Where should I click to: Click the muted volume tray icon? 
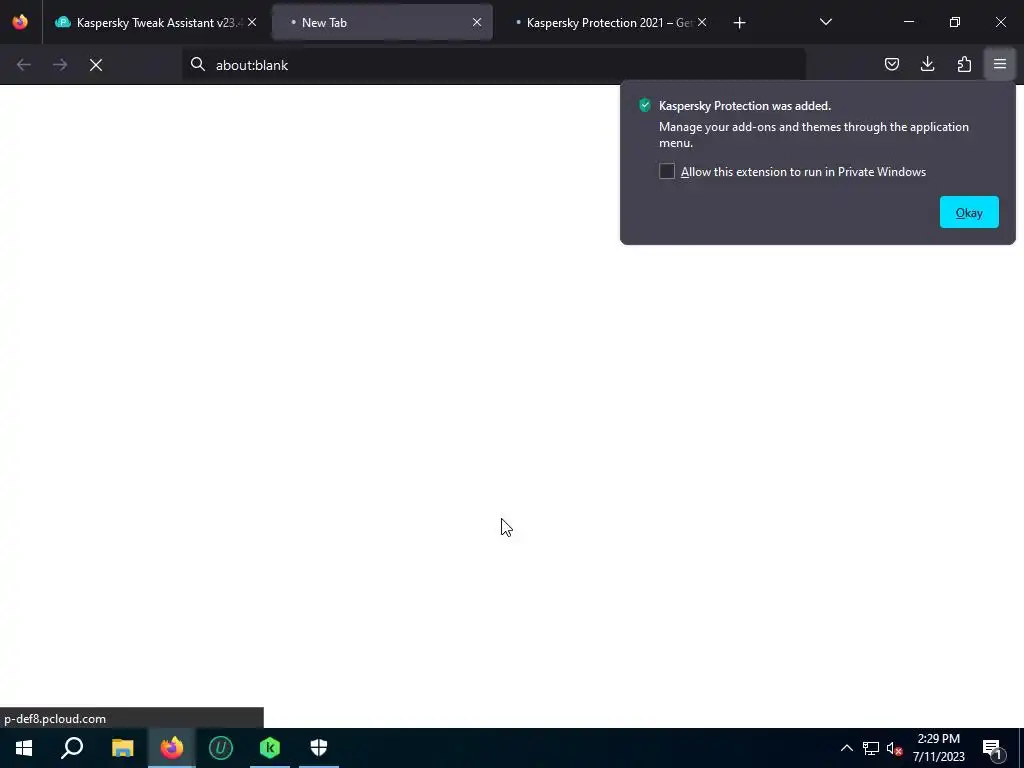coord(894,748)
